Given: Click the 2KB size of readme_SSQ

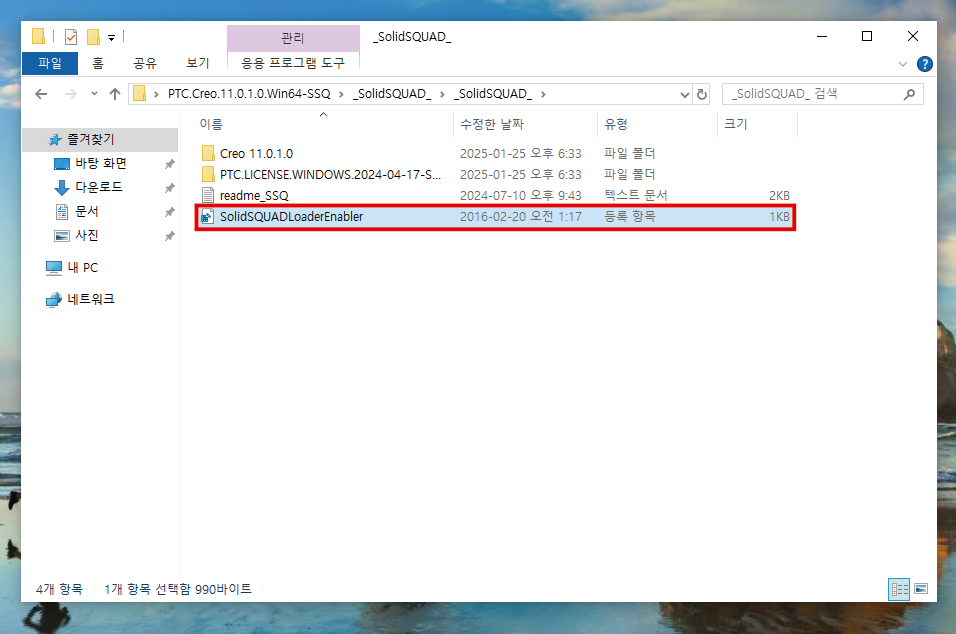Looking at the screenshot, I should pyautogui.click(x=779, y=196).
